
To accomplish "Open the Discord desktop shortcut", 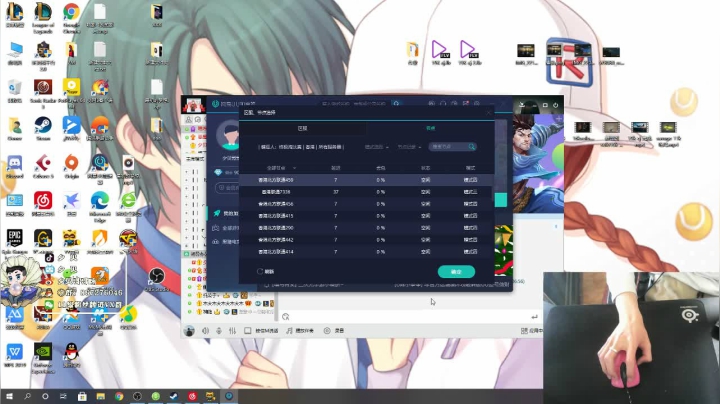I will point(15,167).
